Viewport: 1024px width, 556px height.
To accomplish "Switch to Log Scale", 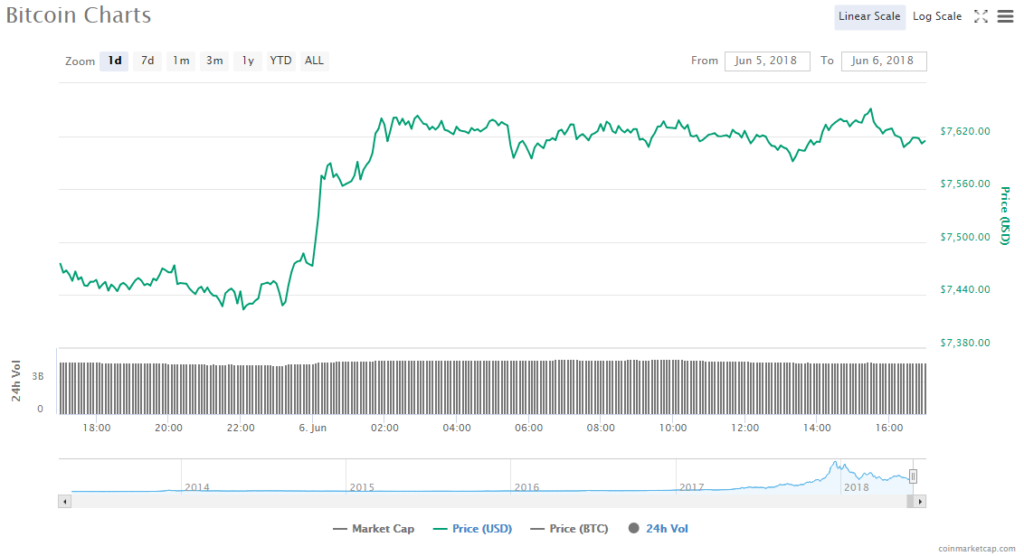I will click(x=937, y=16).
